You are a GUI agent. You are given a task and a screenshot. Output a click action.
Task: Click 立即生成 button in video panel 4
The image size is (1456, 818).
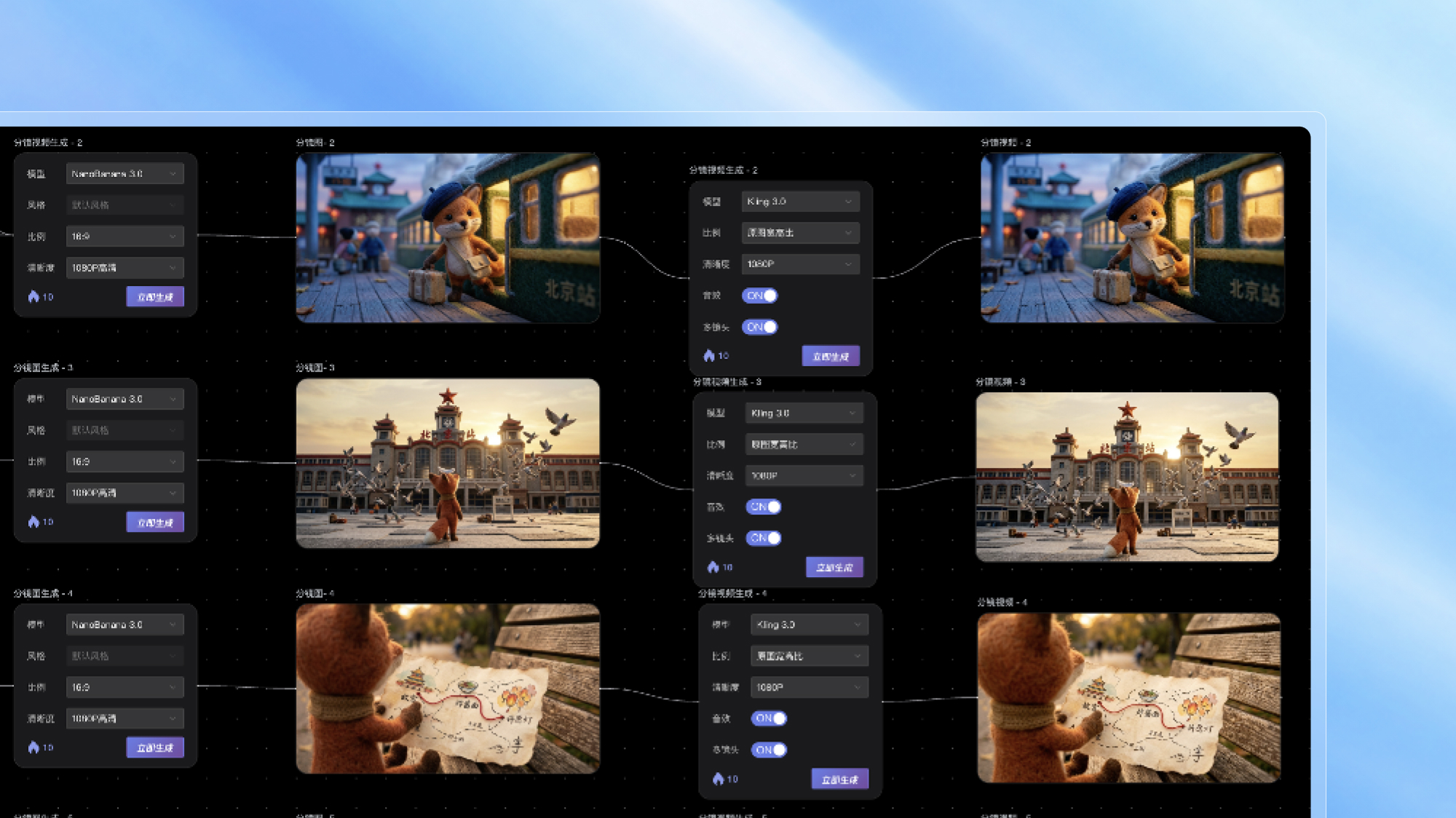[839, 779]
